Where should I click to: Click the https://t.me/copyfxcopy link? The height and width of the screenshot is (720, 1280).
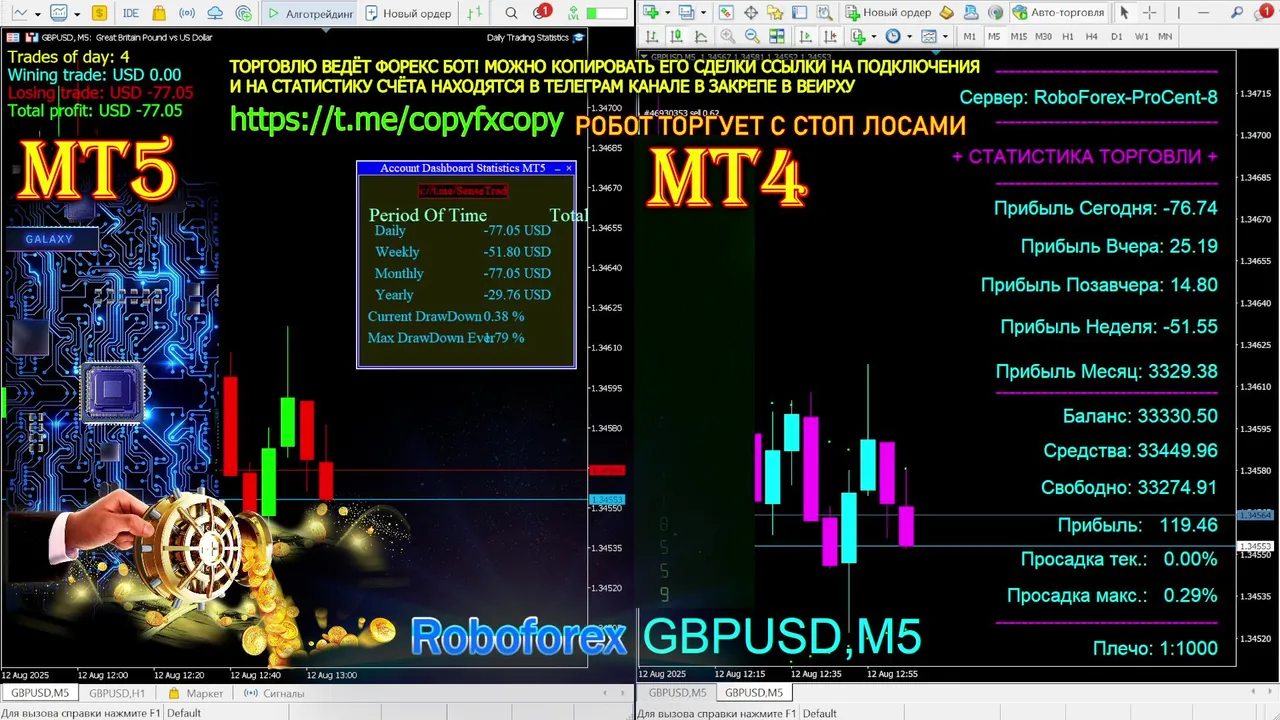click(397, 119)
